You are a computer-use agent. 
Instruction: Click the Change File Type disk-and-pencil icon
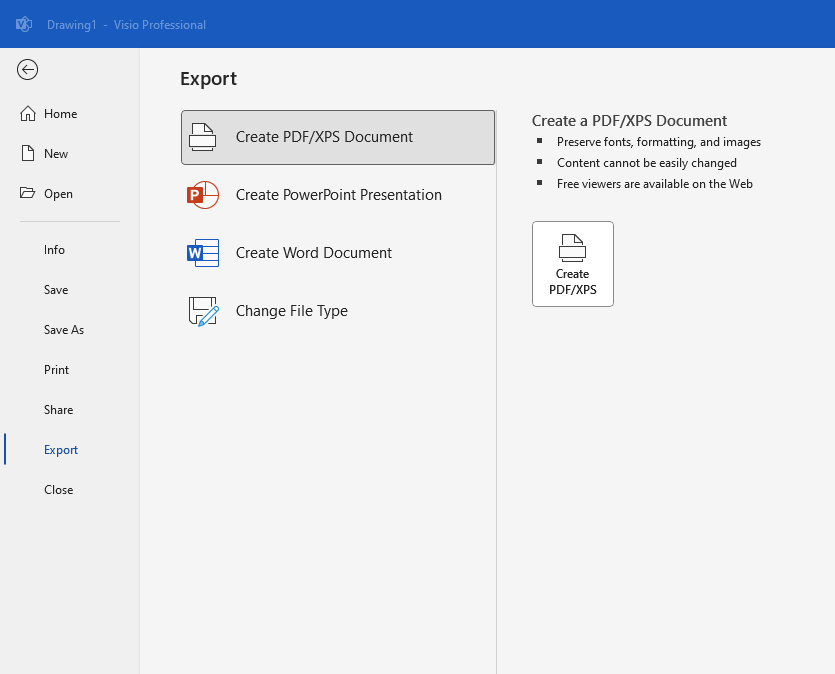tap(203, 311)
